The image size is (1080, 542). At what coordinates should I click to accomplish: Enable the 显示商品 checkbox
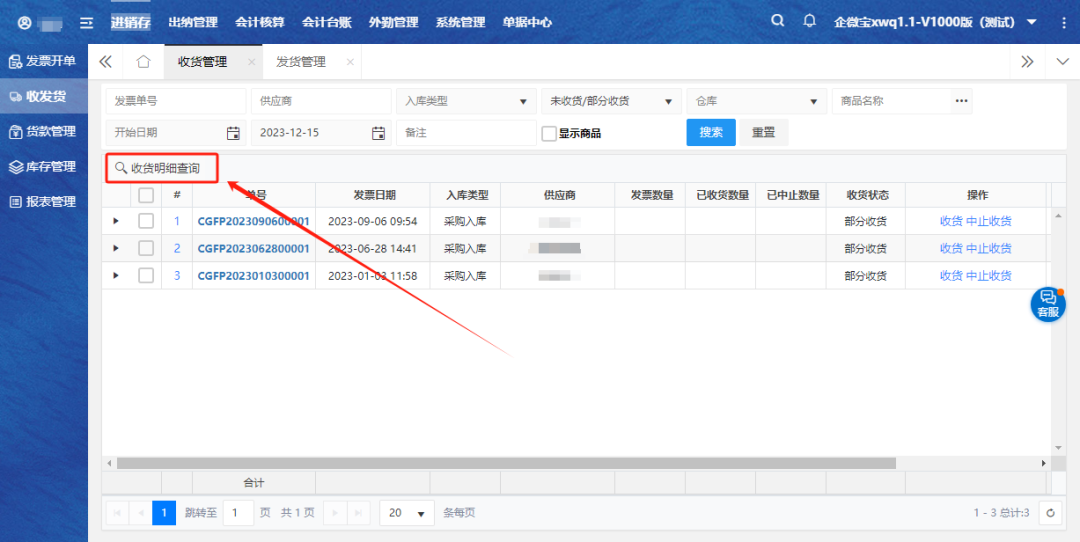coord(549,134)
